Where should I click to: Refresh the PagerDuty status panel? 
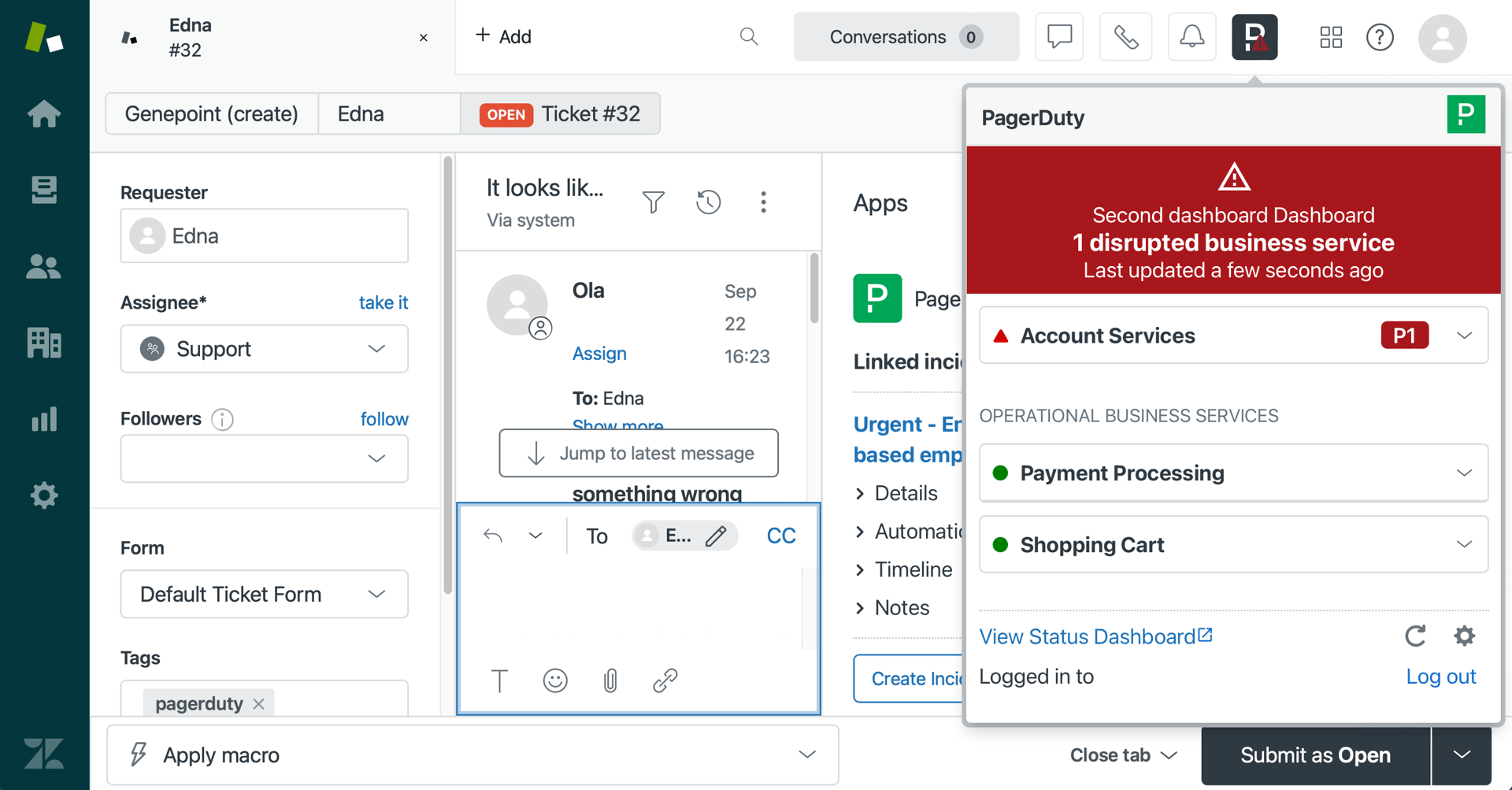1415,636
